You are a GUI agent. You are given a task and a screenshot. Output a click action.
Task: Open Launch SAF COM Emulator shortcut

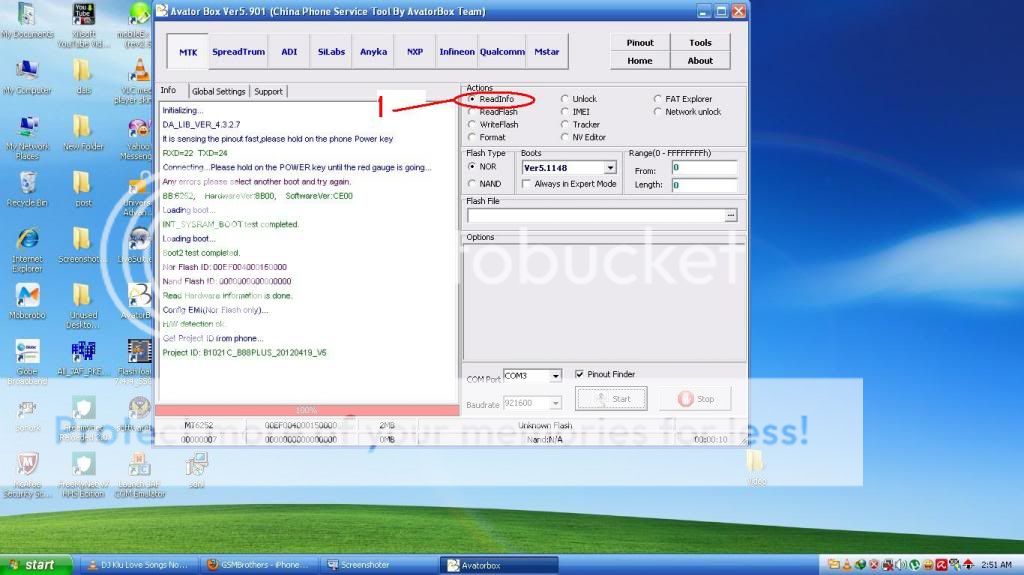tap(140, 476)
